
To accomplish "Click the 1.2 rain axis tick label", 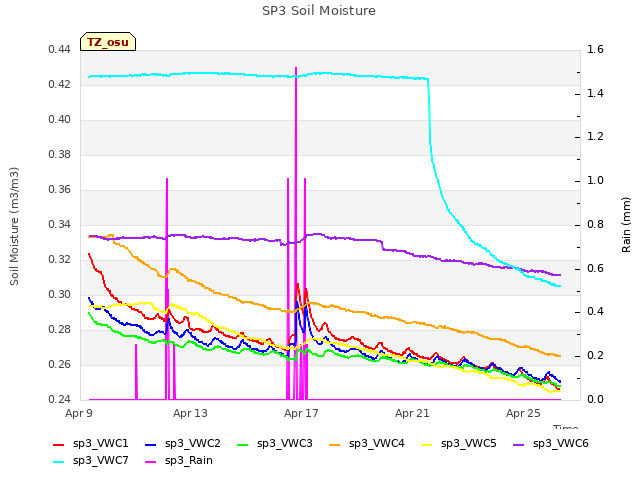I will tap(595, 137).
